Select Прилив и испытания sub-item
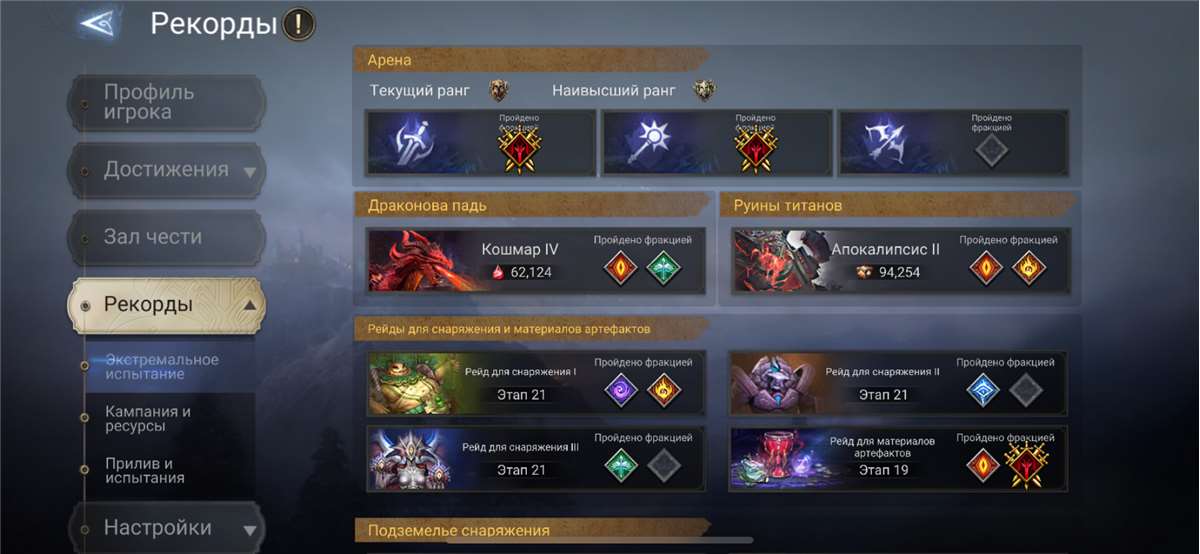The height and width of the screenshot is (554, 1200). [x=146, y=470]
